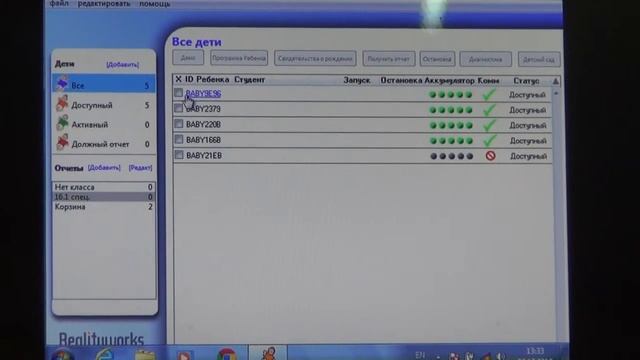This screenshot has height=360, width=640.
Task: Click communication checkmark for BABY220B
Action: 489,125
